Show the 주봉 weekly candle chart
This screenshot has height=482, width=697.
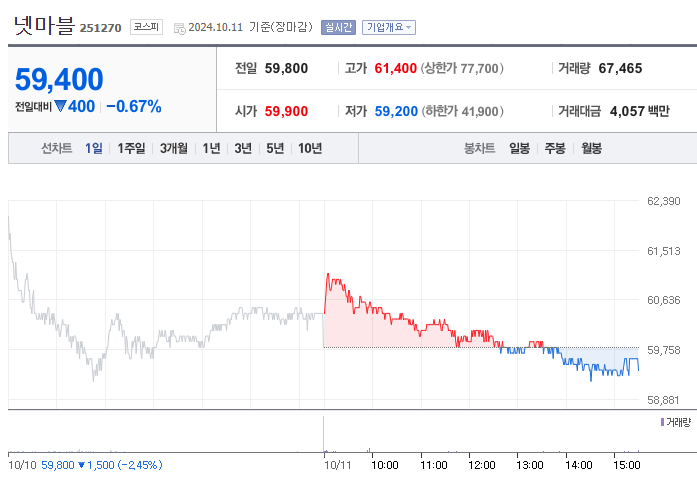tap(555, 148)
